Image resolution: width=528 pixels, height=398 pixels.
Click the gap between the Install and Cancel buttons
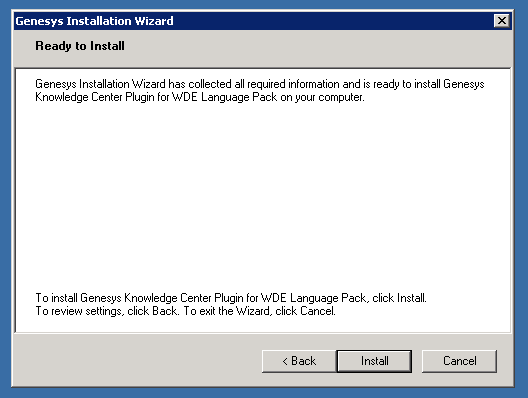click(417, 361)
